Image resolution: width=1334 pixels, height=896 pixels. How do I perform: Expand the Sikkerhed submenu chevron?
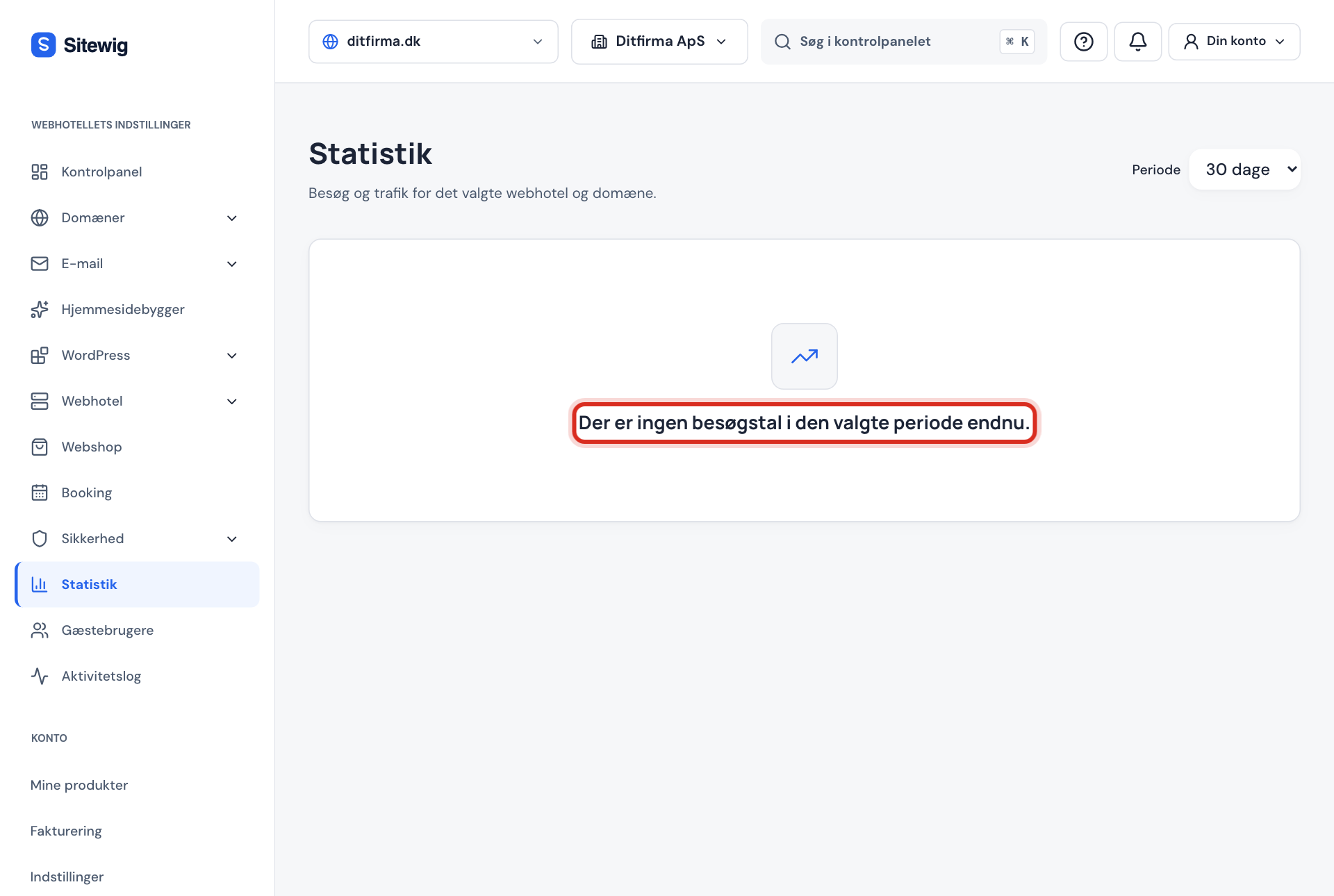[x=232, y=539]
